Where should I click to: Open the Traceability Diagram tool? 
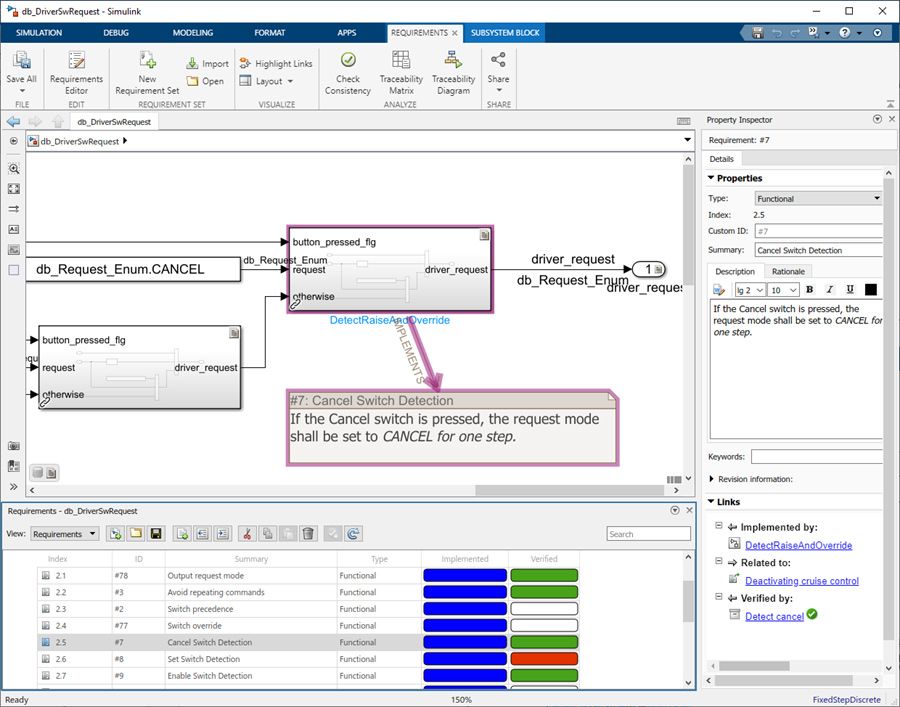coord(453,72)
